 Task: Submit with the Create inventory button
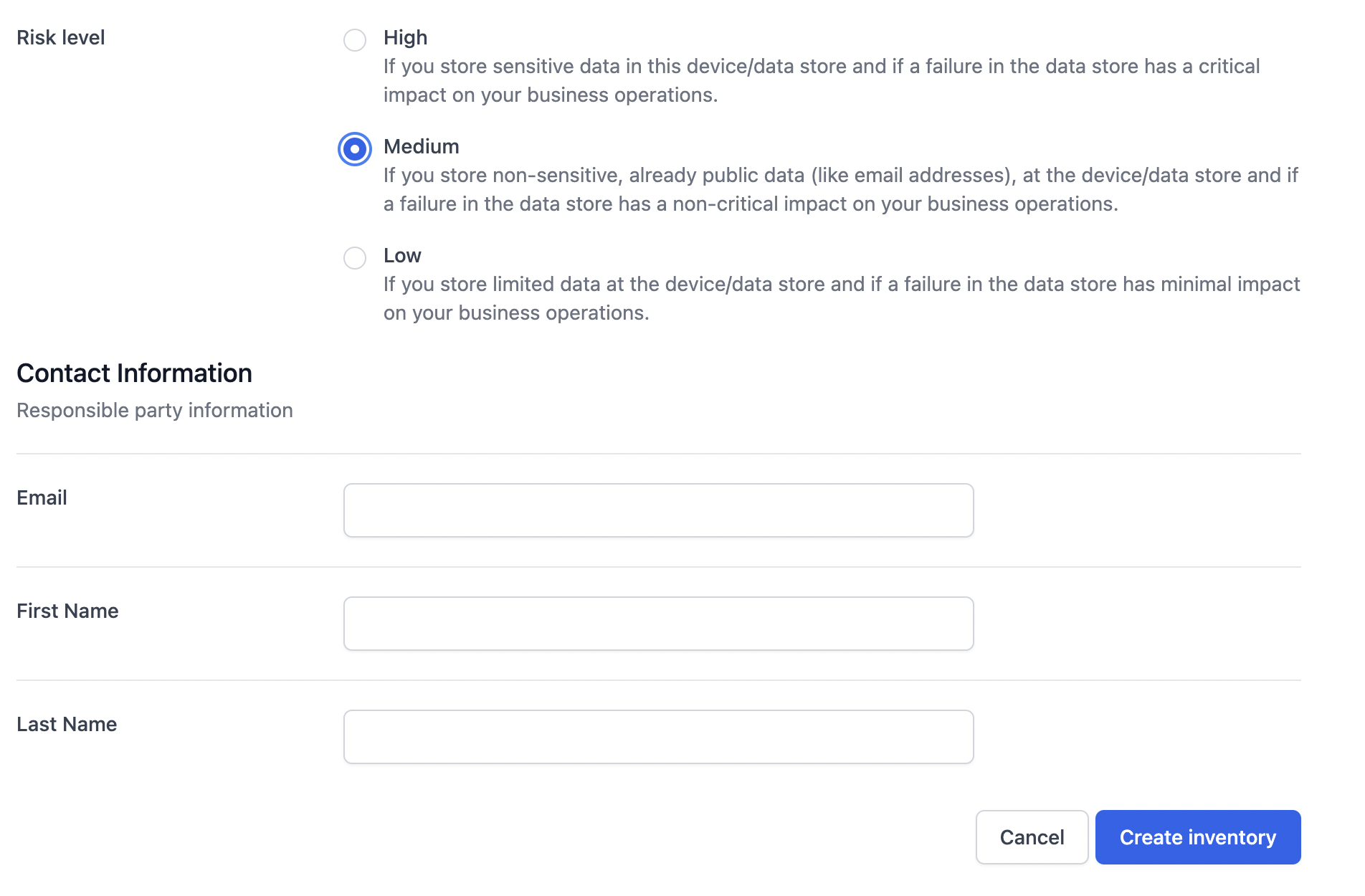coord(1198,837)
